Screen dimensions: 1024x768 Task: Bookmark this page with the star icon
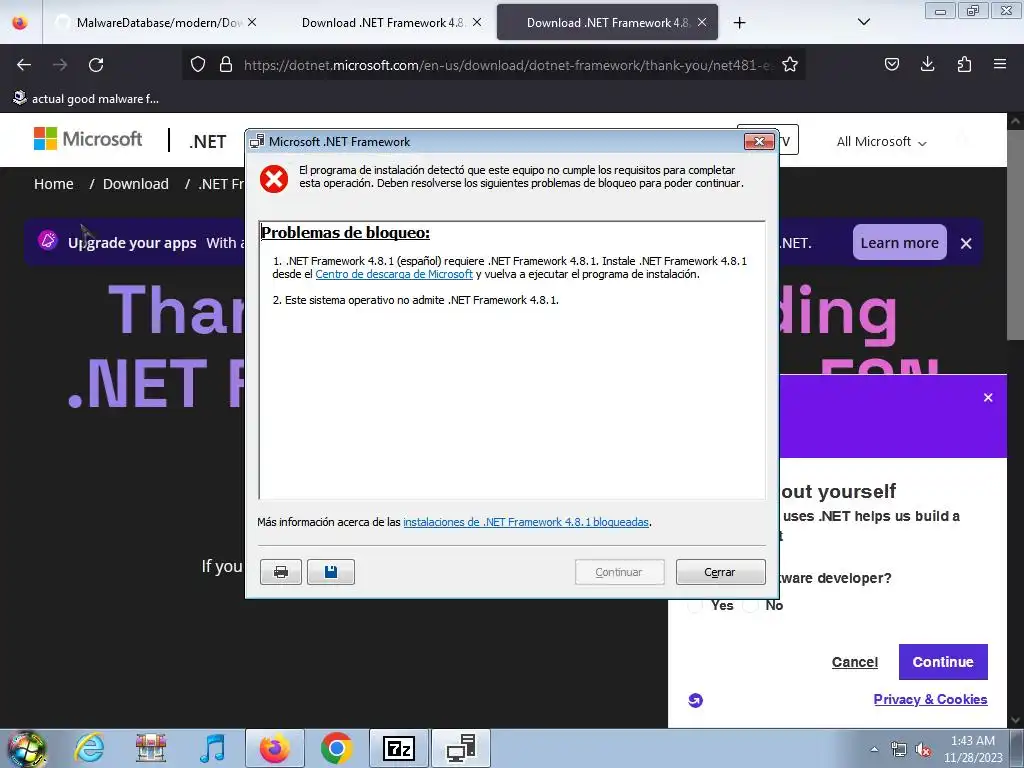click(x=790, y=65)
